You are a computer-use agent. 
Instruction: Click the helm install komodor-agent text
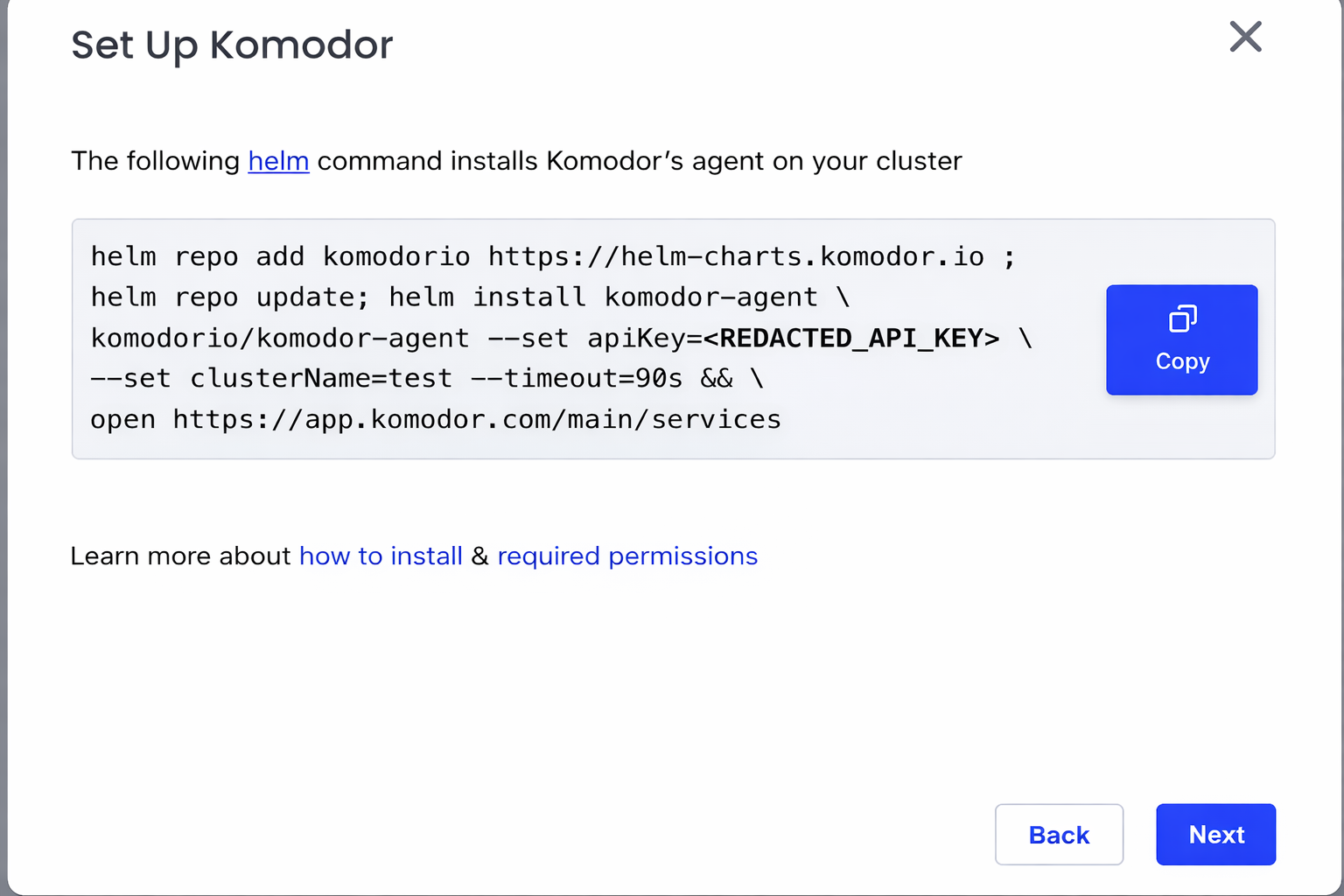coord(603,297)
